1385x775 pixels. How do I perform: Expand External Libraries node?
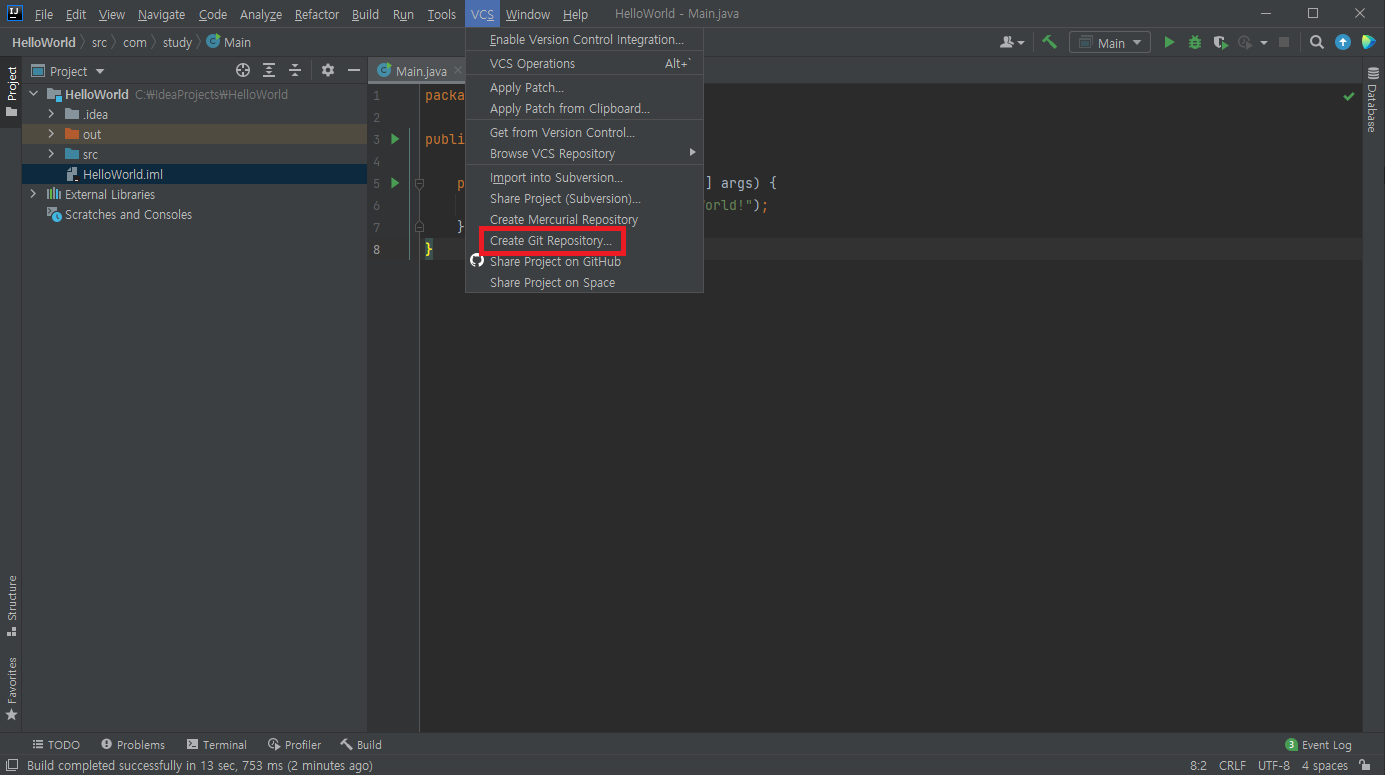tap(33, 194)
